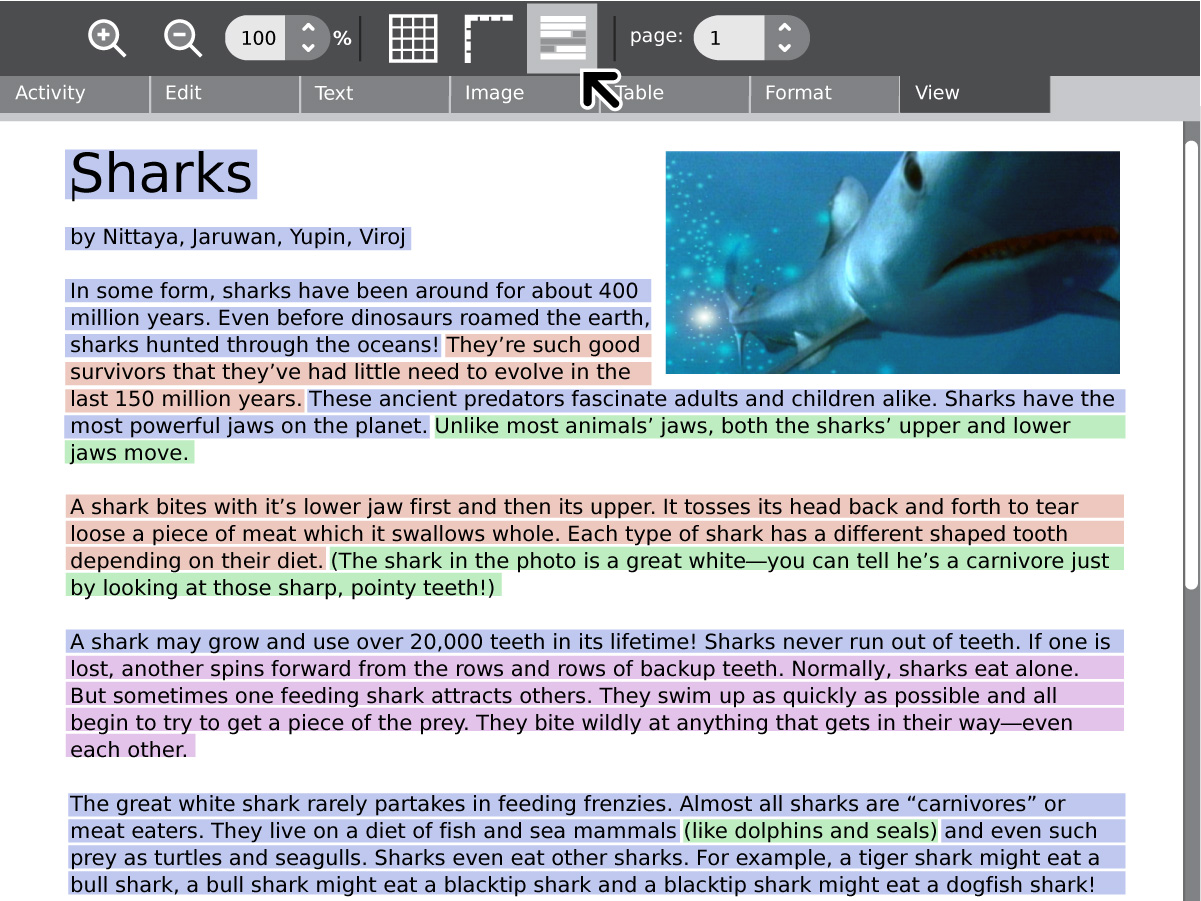The height and width of the screenshot is (901, 1201).
Task: Decrease zoom percentage with down arrow
Action: tap(308, 48)
